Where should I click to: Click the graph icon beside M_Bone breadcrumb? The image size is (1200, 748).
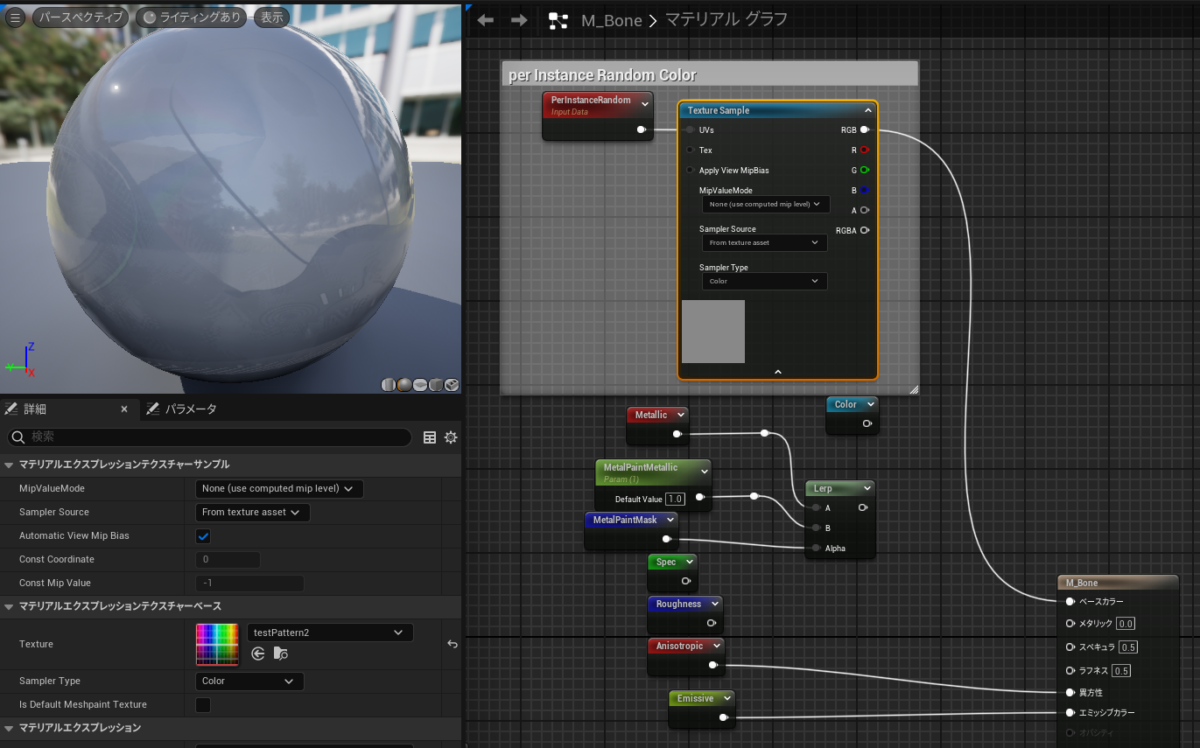(x=557, y=20)
